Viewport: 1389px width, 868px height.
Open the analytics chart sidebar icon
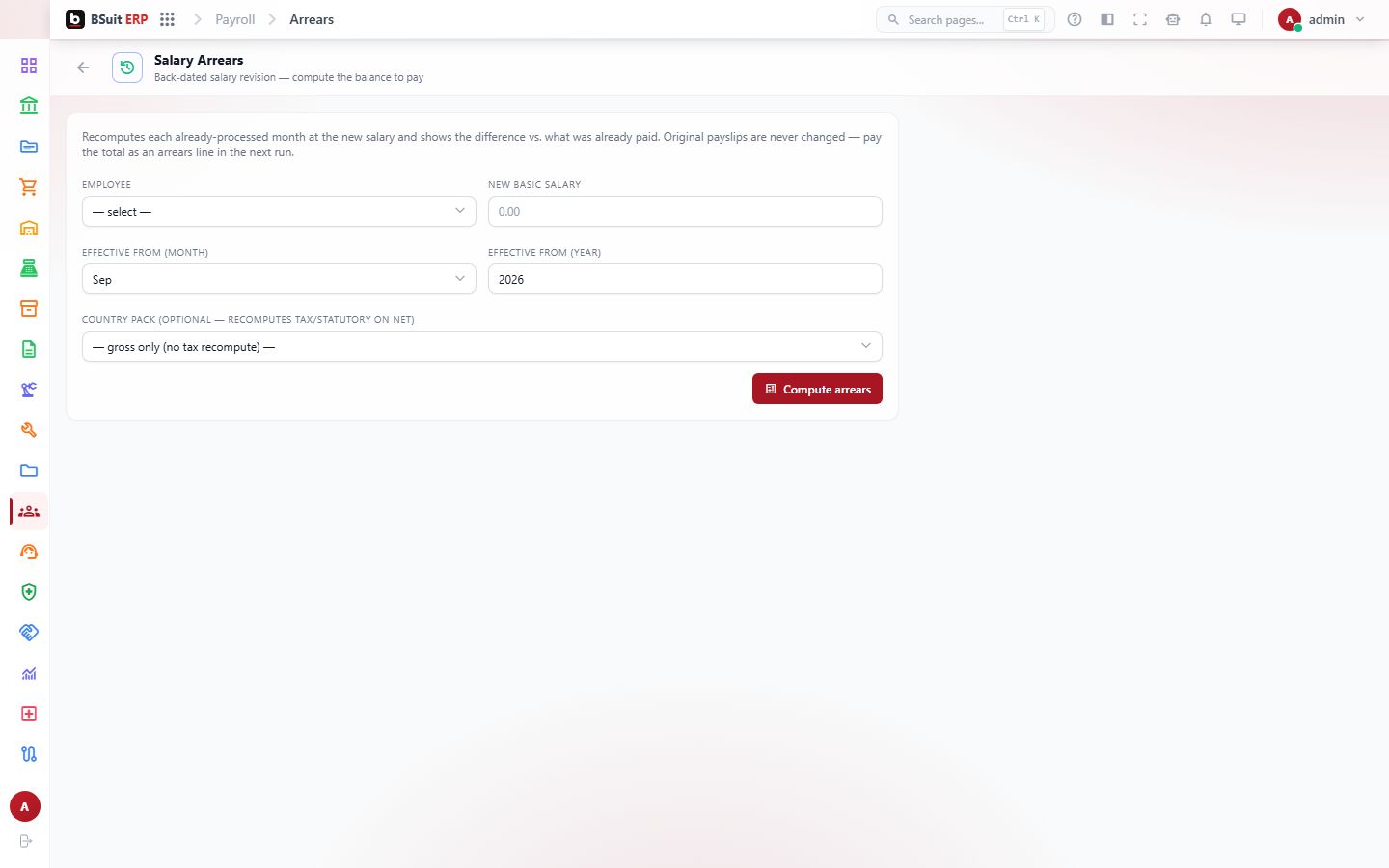coord(29,673)
